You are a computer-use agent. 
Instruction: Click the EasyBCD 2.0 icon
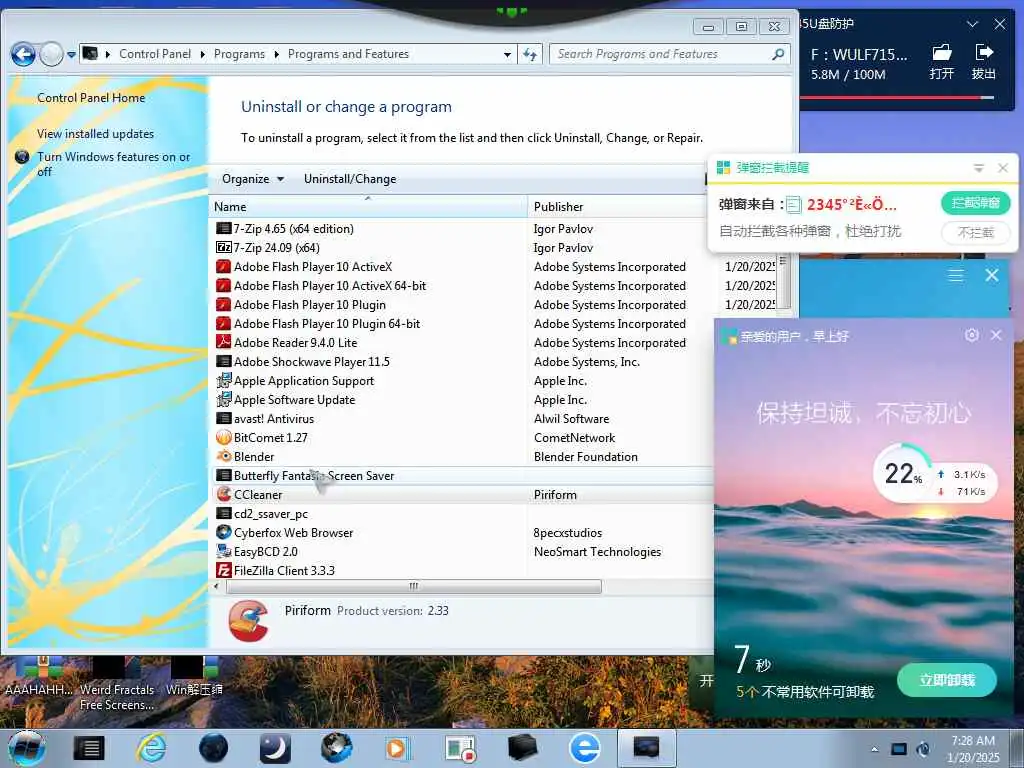point(223,551)
